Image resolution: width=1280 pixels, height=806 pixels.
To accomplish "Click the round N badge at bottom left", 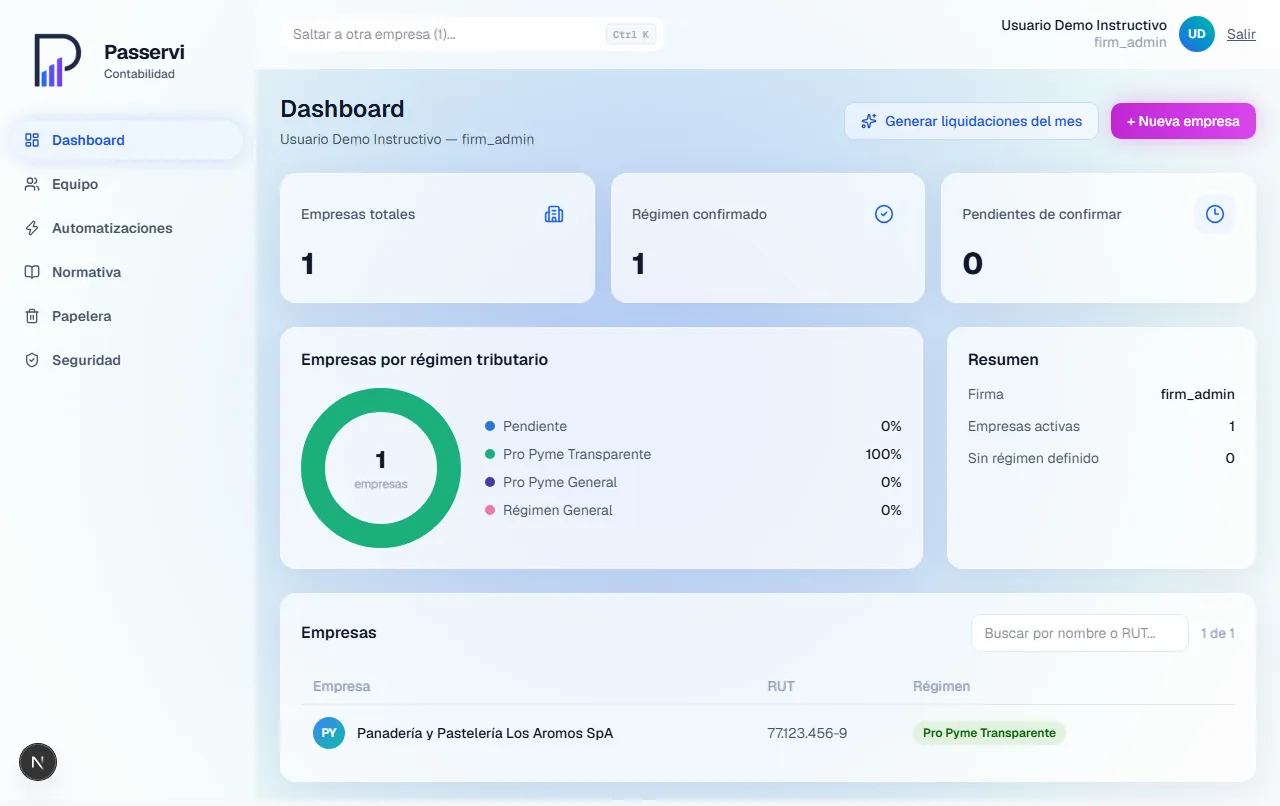I will click(38, 762).
